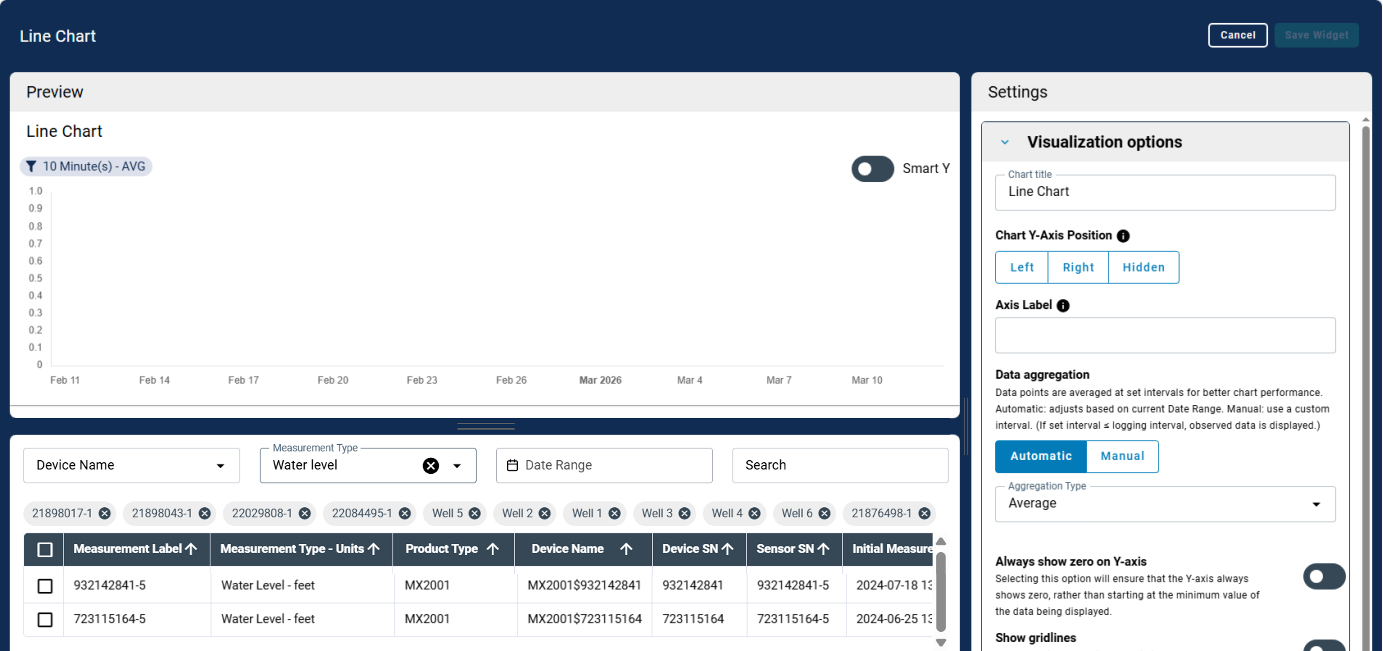Open the Aggregation Type dropdown

(1165, 504)
